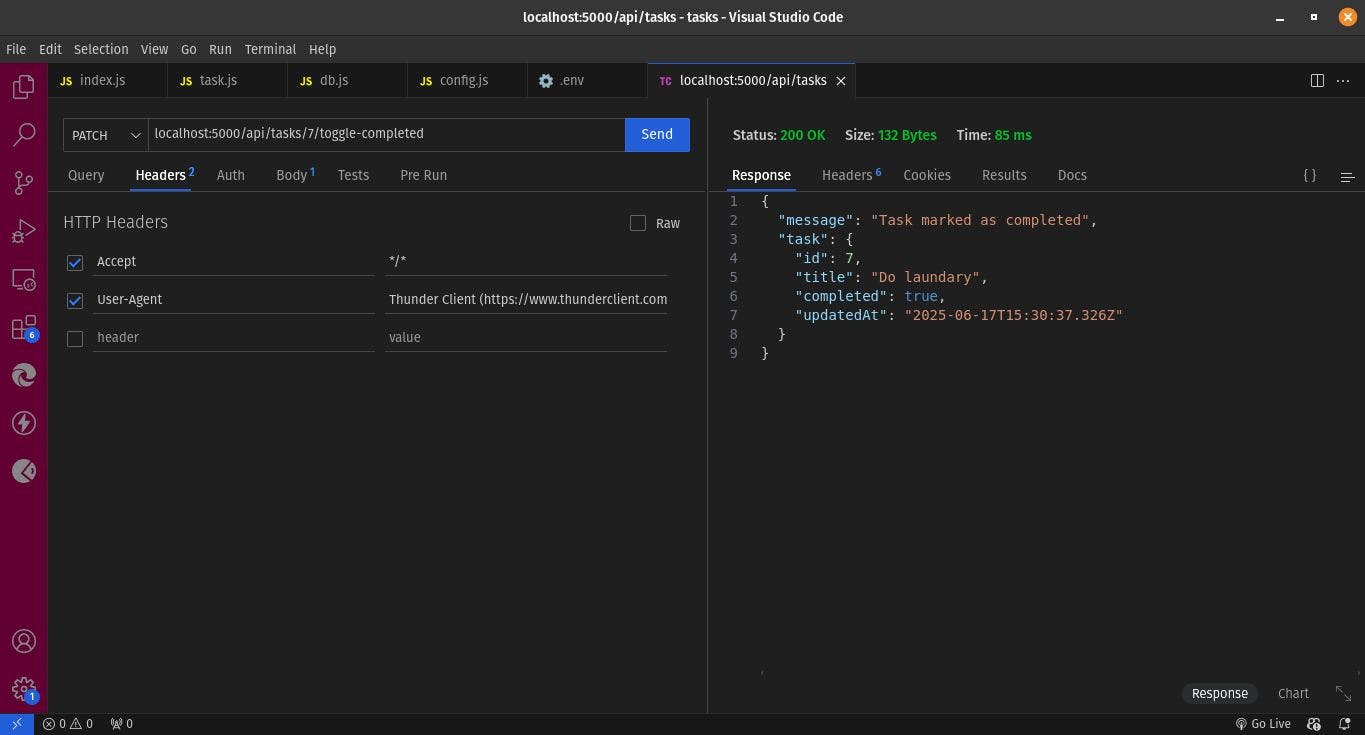
Task: Open the response options menu icon
Action: 1347,176
